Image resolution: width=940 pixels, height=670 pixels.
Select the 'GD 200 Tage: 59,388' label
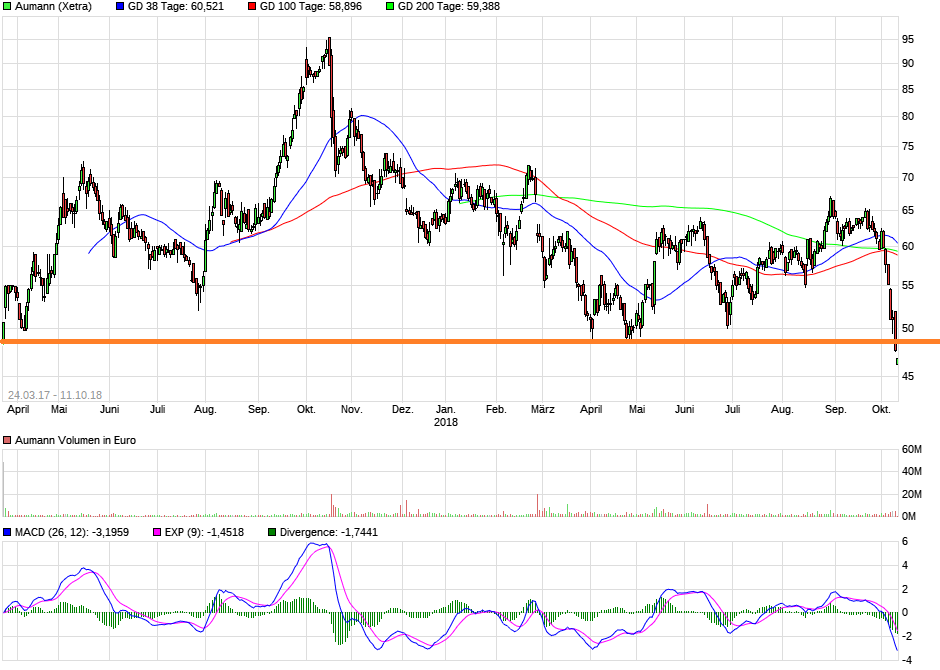pyautogui.click(x=448, y=6)
